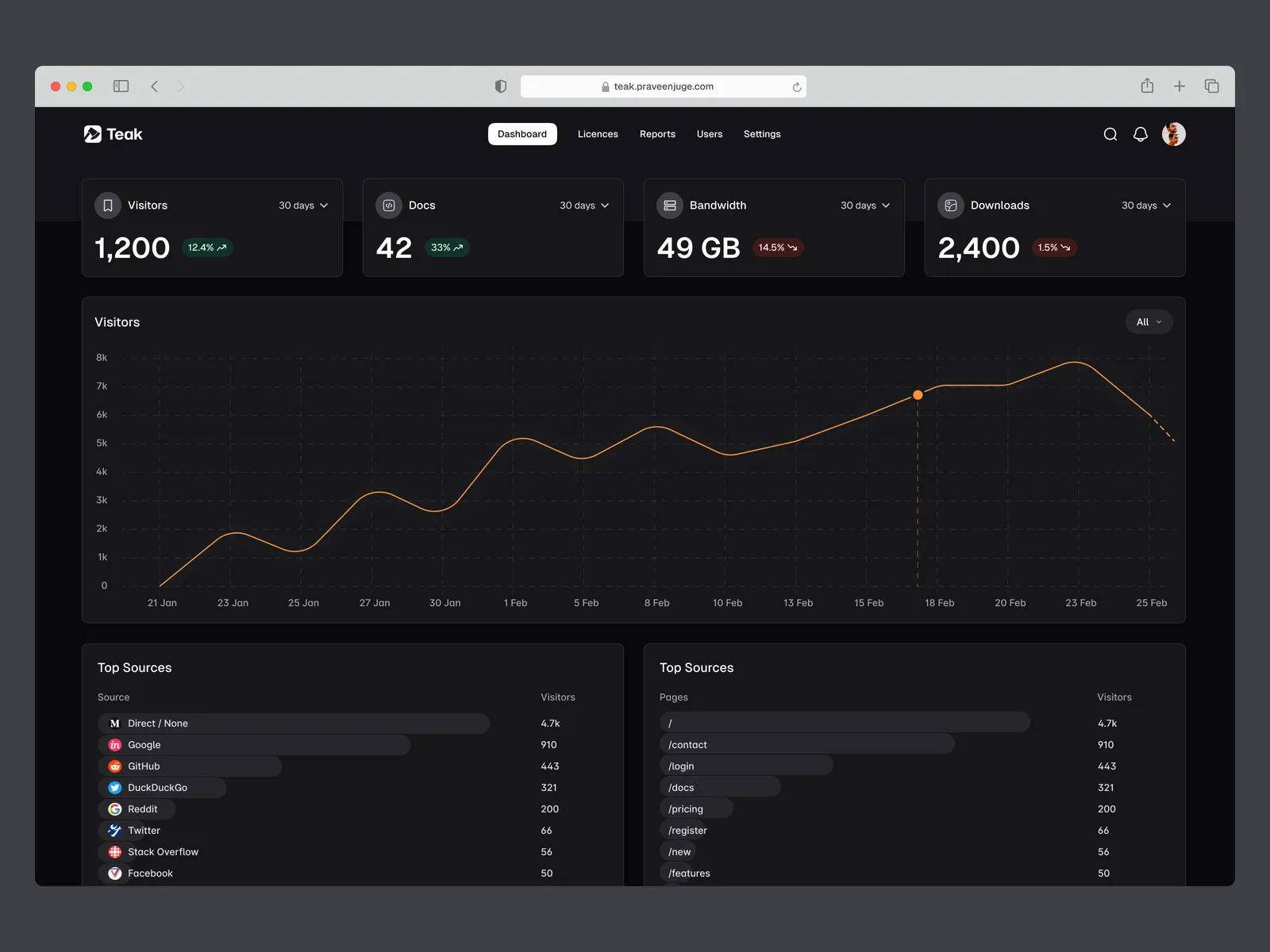Screen dimensions: 1270x952
Task: Expand the Visitors card 30 days dropdown
Action: point(303,205)
